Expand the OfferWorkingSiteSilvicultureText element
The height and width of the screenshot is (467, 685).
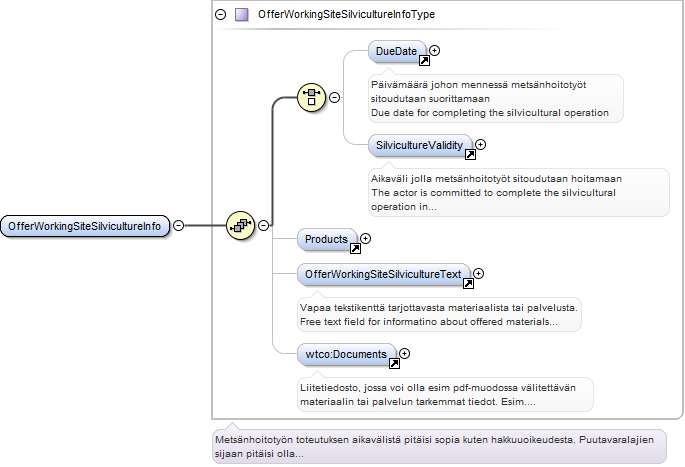click(478, 273)
